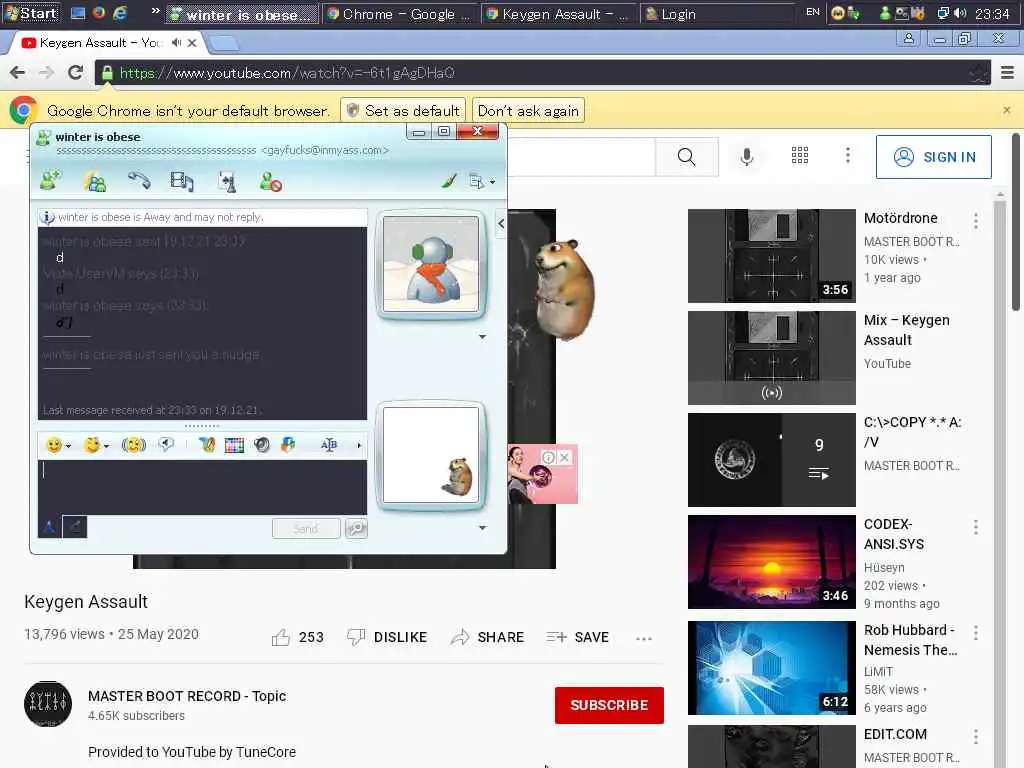
Task: Dismiss the default browser infobar
Action: pyautogui.click(x=1007, y=110)
